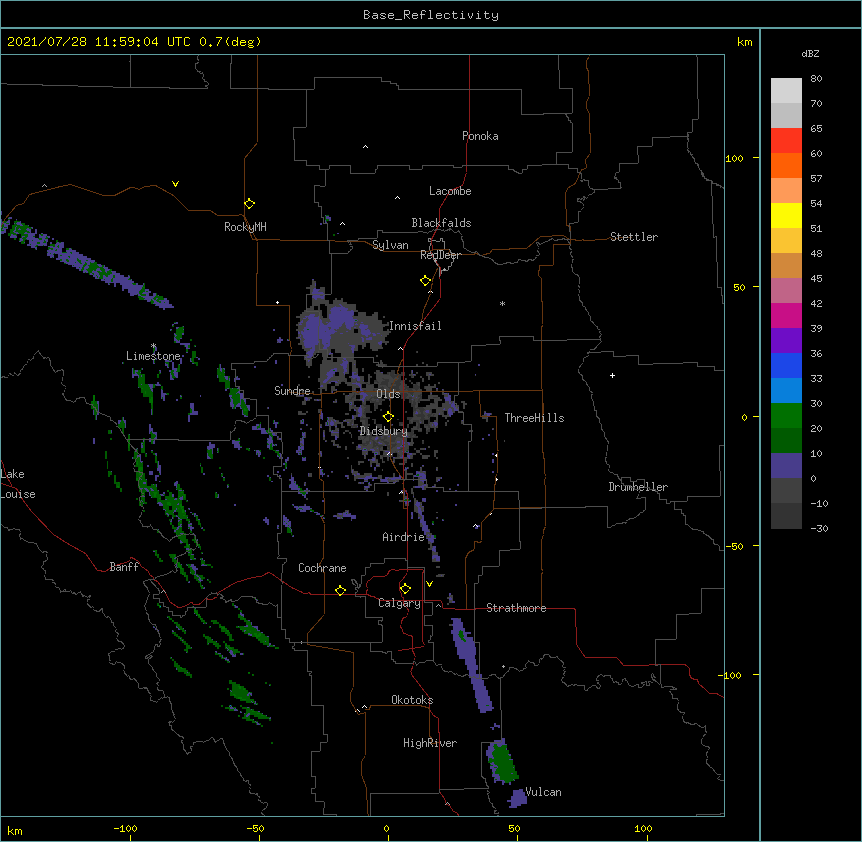The width and height of the screenshot is (862, 842).
Task: Select the yellow diamond marker below Olds
Action: (x=388, y=416)
